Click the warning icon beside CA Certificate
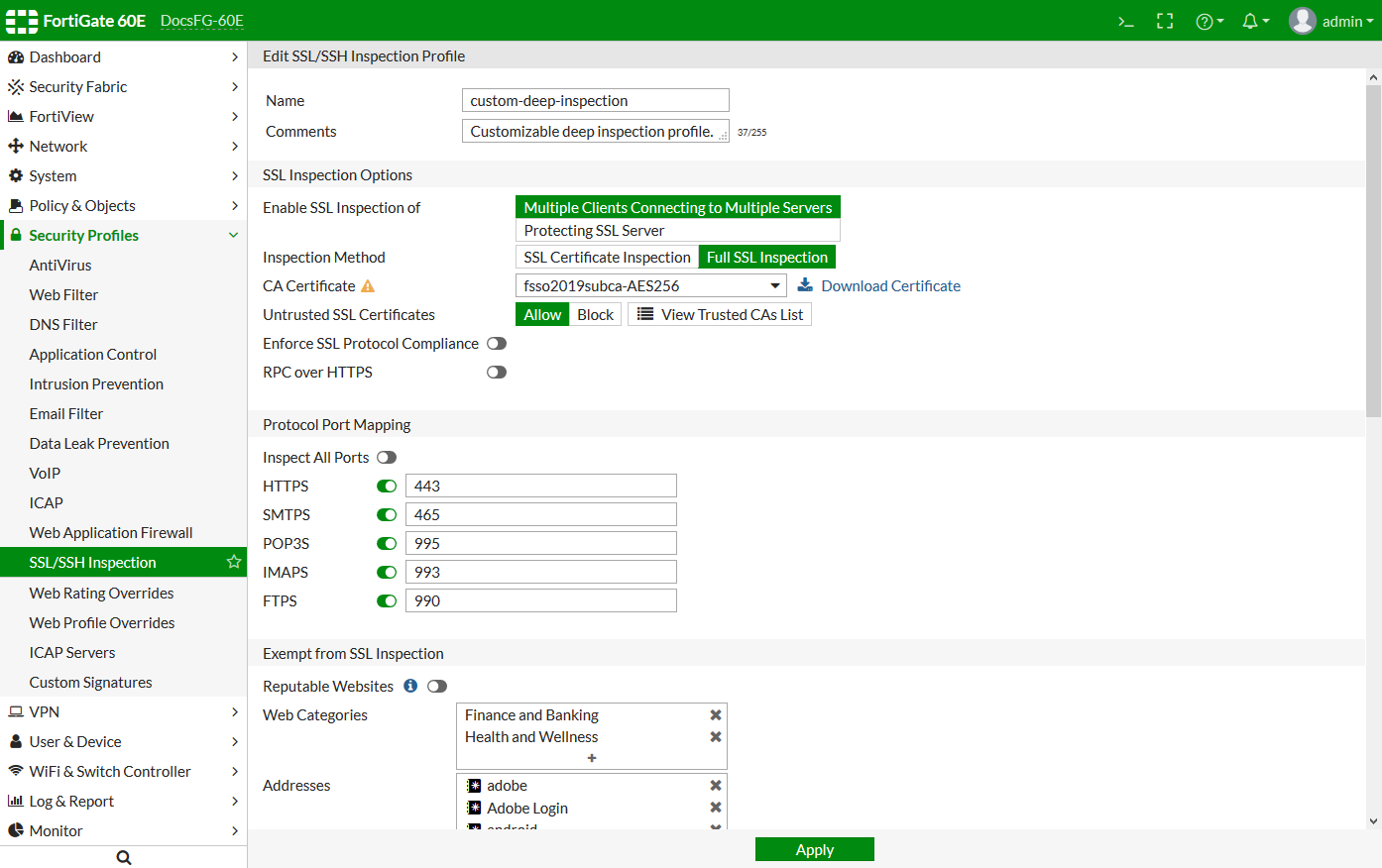This screenshot has height=868, width=1382. point(370,285)
